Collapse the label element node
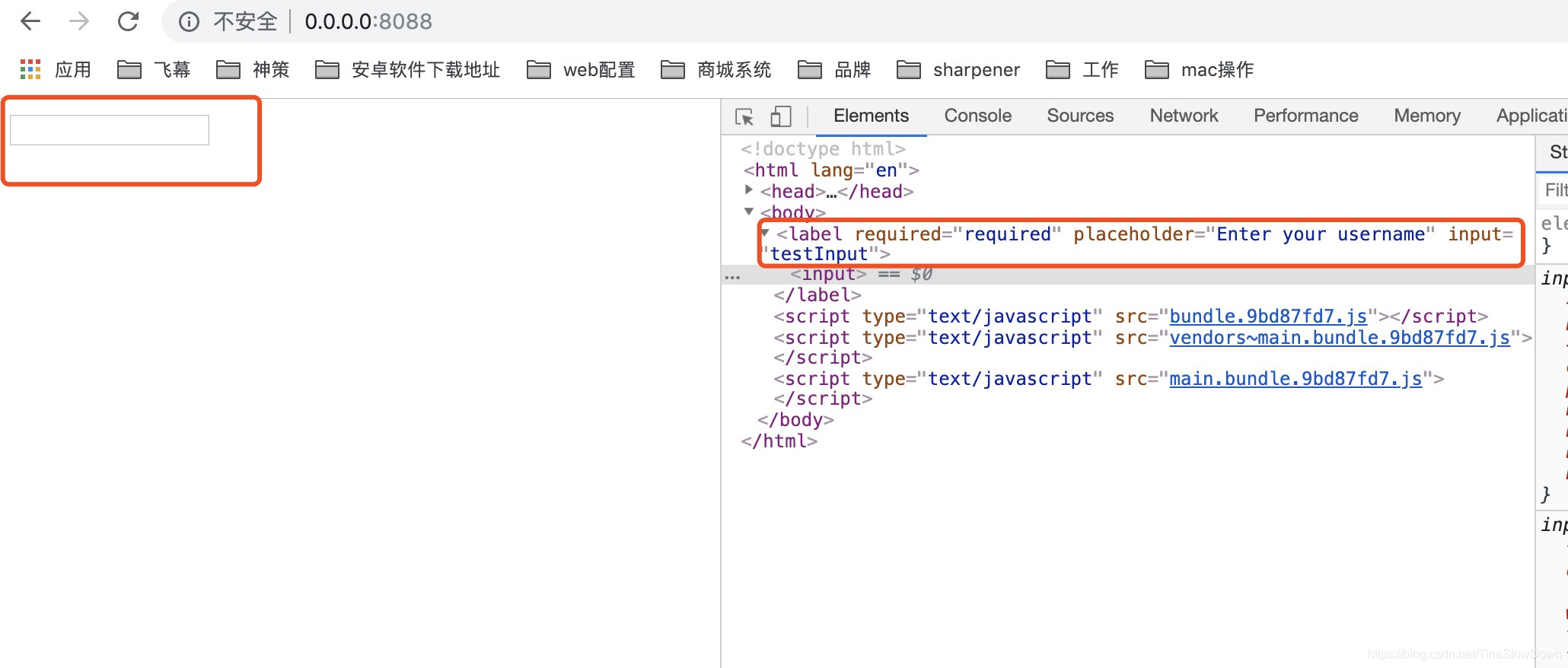The width and height of the screenshot is (1568, 668). click(766, 234)
